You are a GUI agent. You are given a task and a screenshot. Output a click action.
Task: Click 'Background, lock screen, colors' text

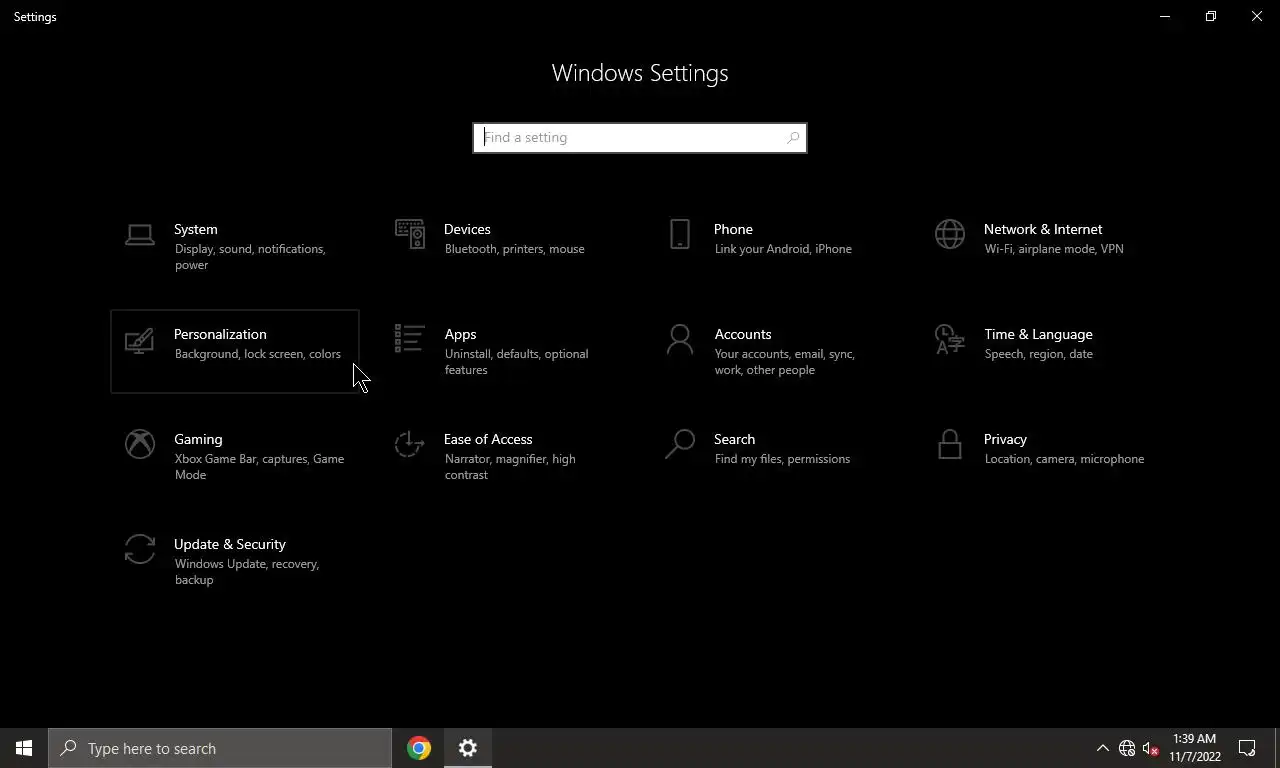pos(257,354)
